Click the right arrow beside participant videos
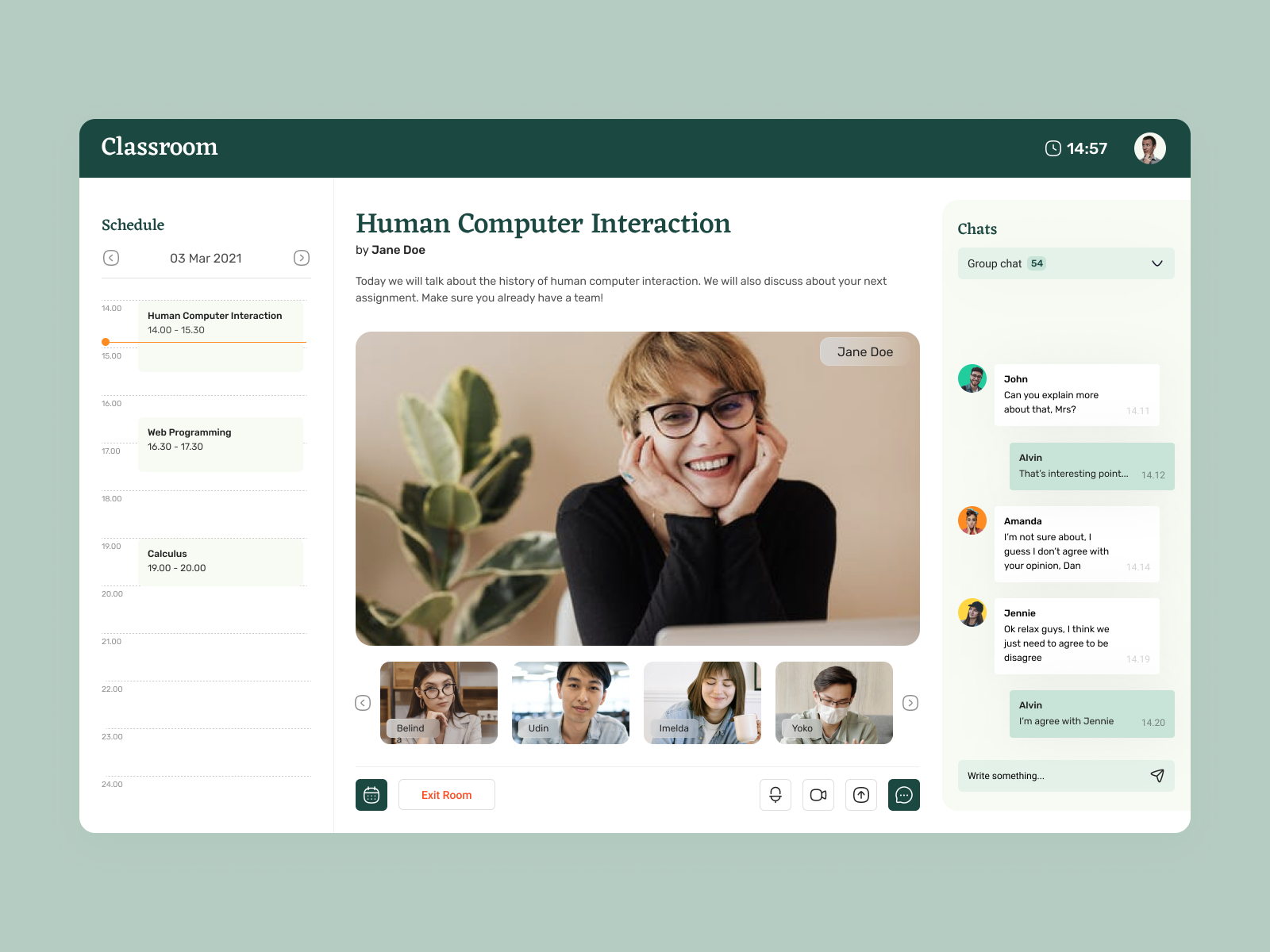Image resolution: width=1270 pixels, height=952 pixels. (x=910, y=703)
